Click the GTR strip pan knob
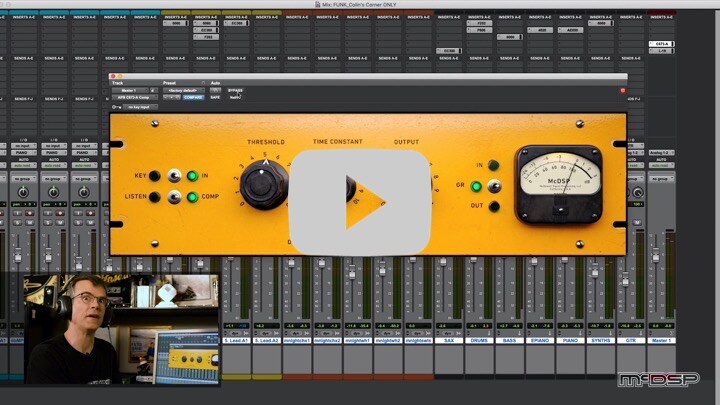 click(x=637, y=192)
